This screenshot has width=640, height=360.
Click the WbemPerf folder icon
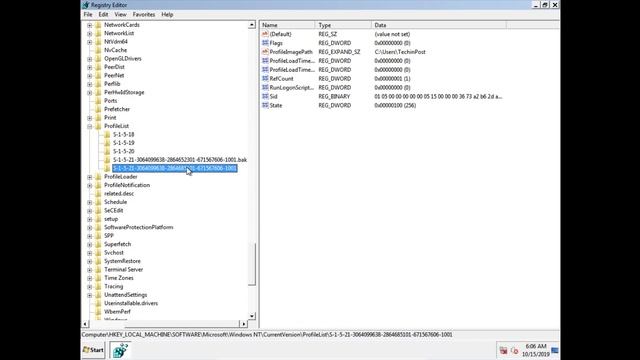point(98,312)
